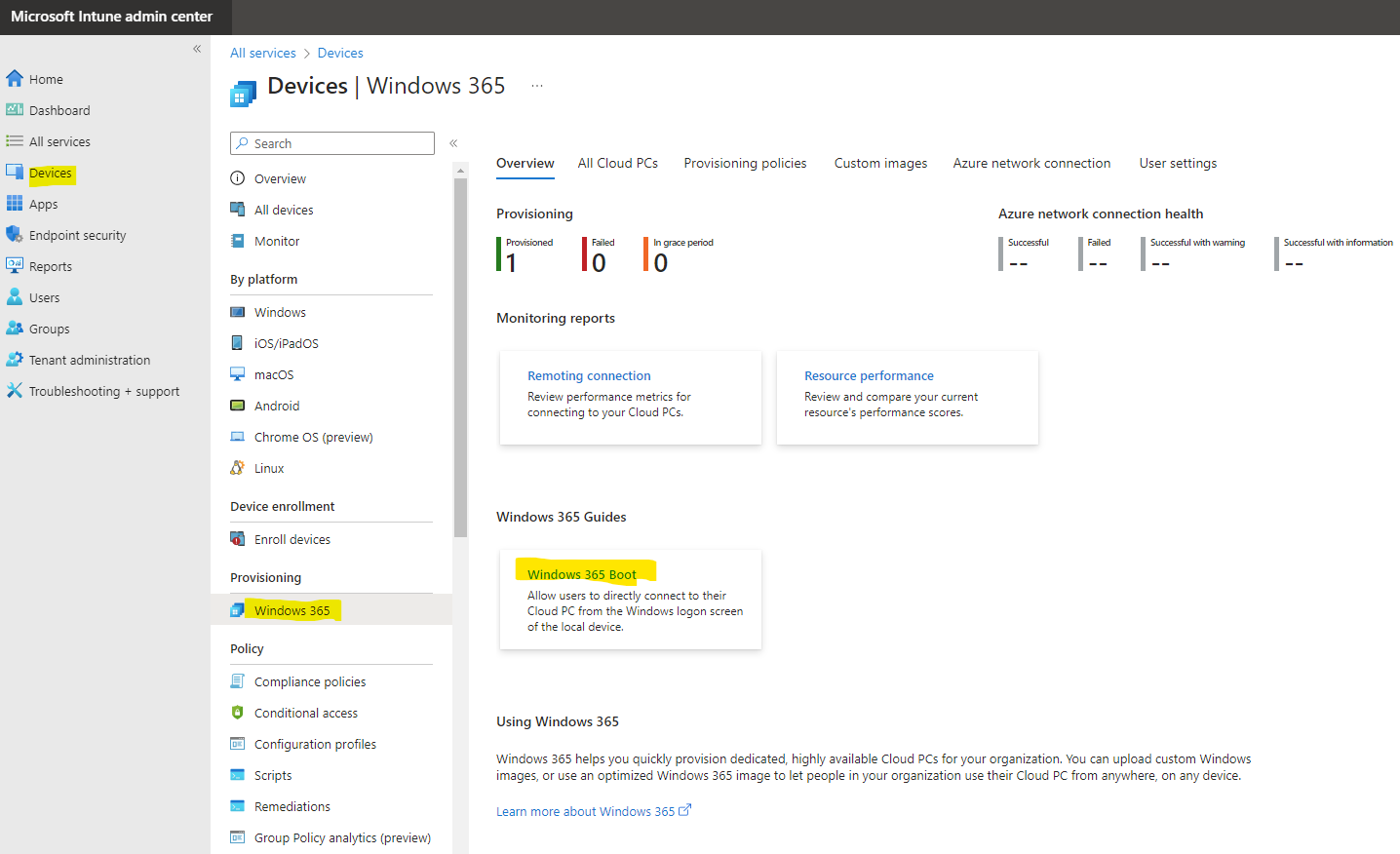The height and width of the screenshot is (854, 1400).
Task: Open Compliance policies menu item
Action: pyautogui.click(x=310, y=681)
